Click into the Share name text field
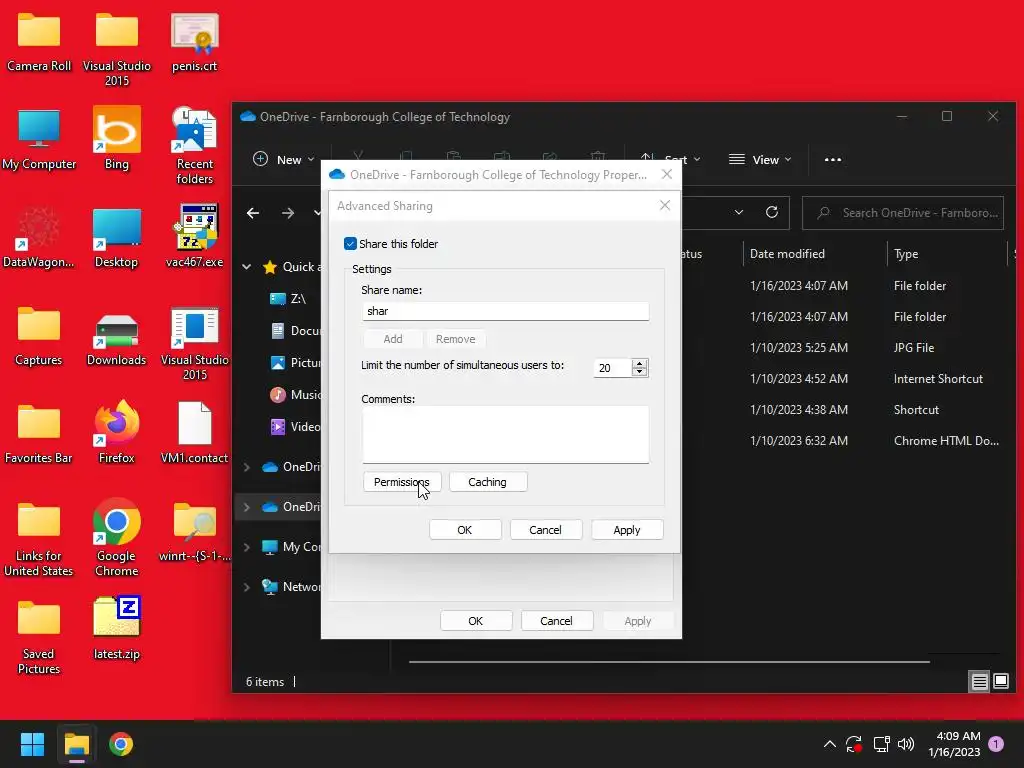Image resolution: width=1024 pixels, height=768 pixels. 505,311
